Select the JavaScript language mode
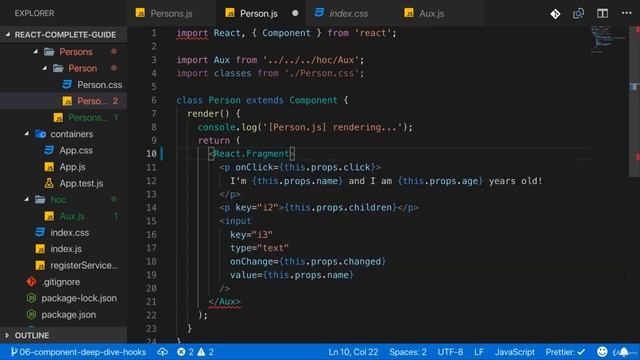640x360 pixels. 515,352
